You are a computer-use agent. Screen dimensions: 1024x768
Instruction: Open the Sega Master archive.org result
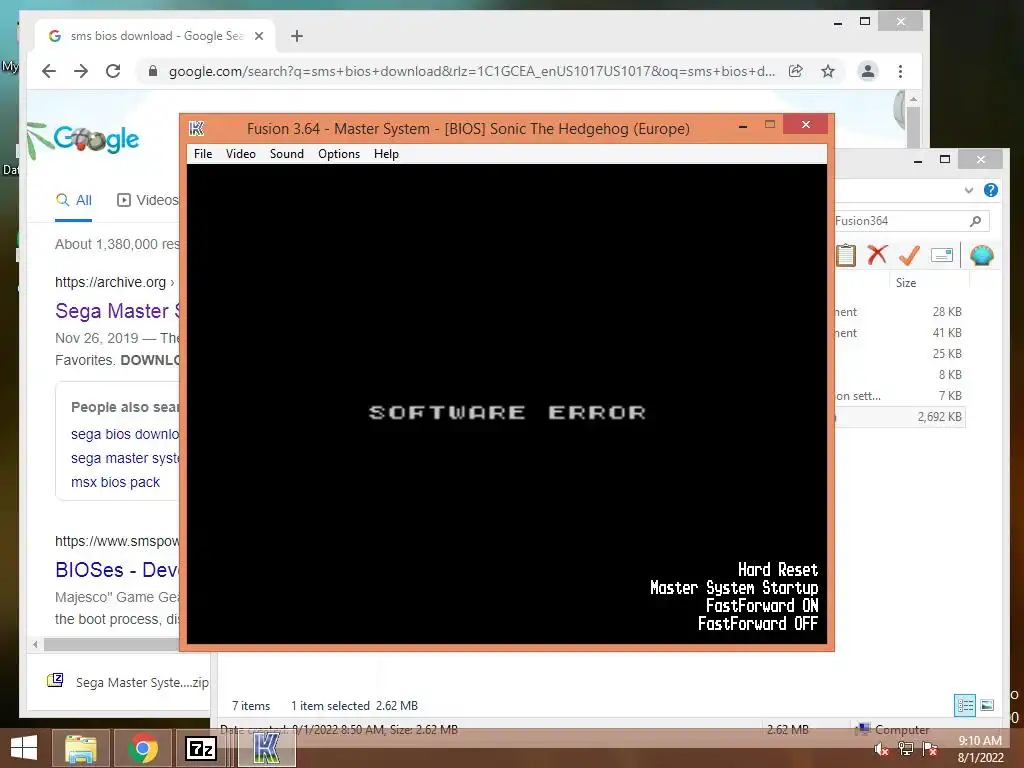(116, 311)
